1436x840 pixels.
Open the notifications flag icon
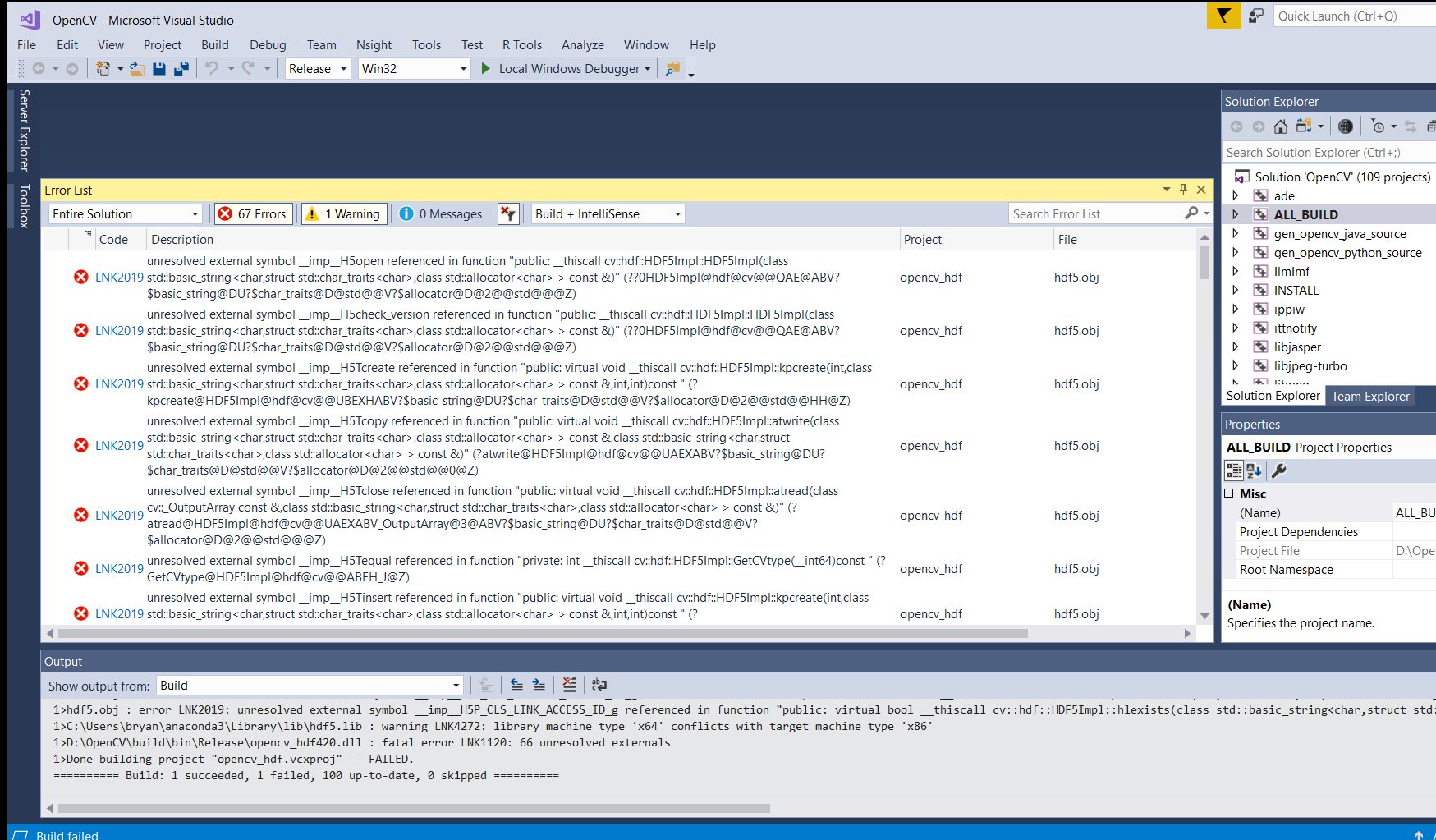click(x=1223, y=16)
